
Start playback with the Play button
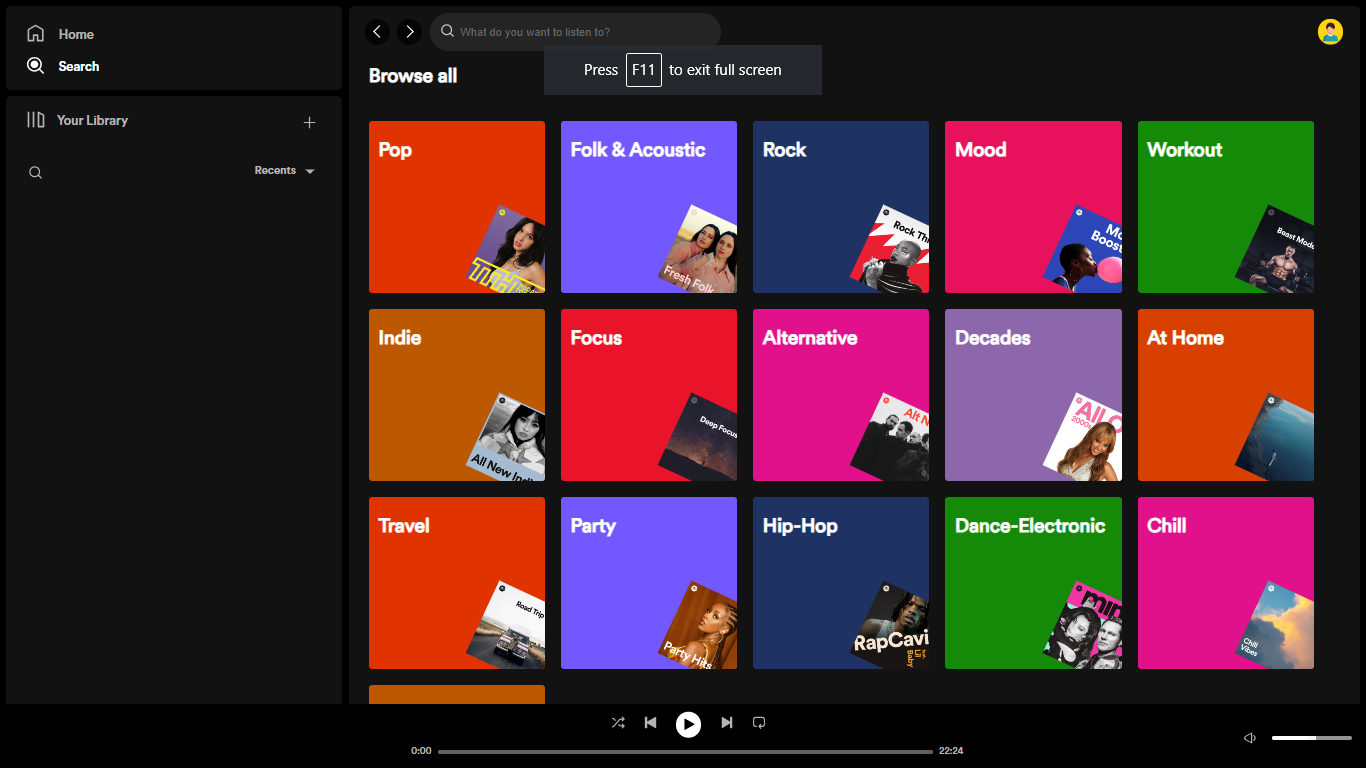(688, 724)
